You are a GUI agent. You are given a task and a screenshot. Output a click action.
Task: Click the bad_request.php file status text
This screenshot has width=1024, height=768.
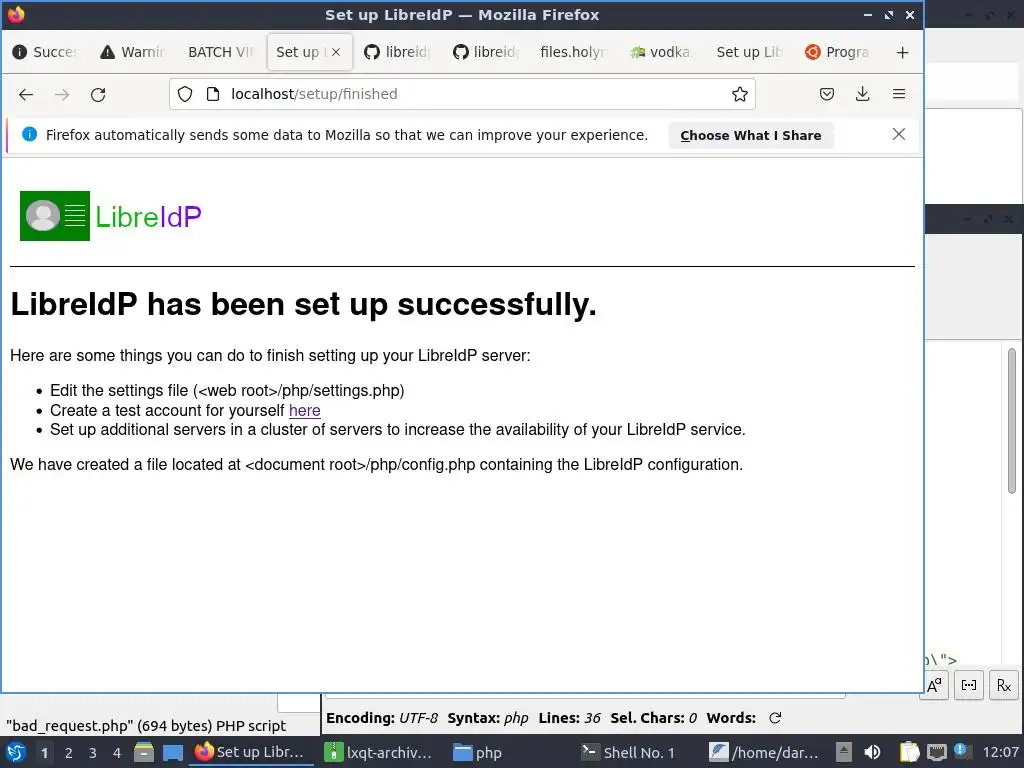click(x=146, y=726)
